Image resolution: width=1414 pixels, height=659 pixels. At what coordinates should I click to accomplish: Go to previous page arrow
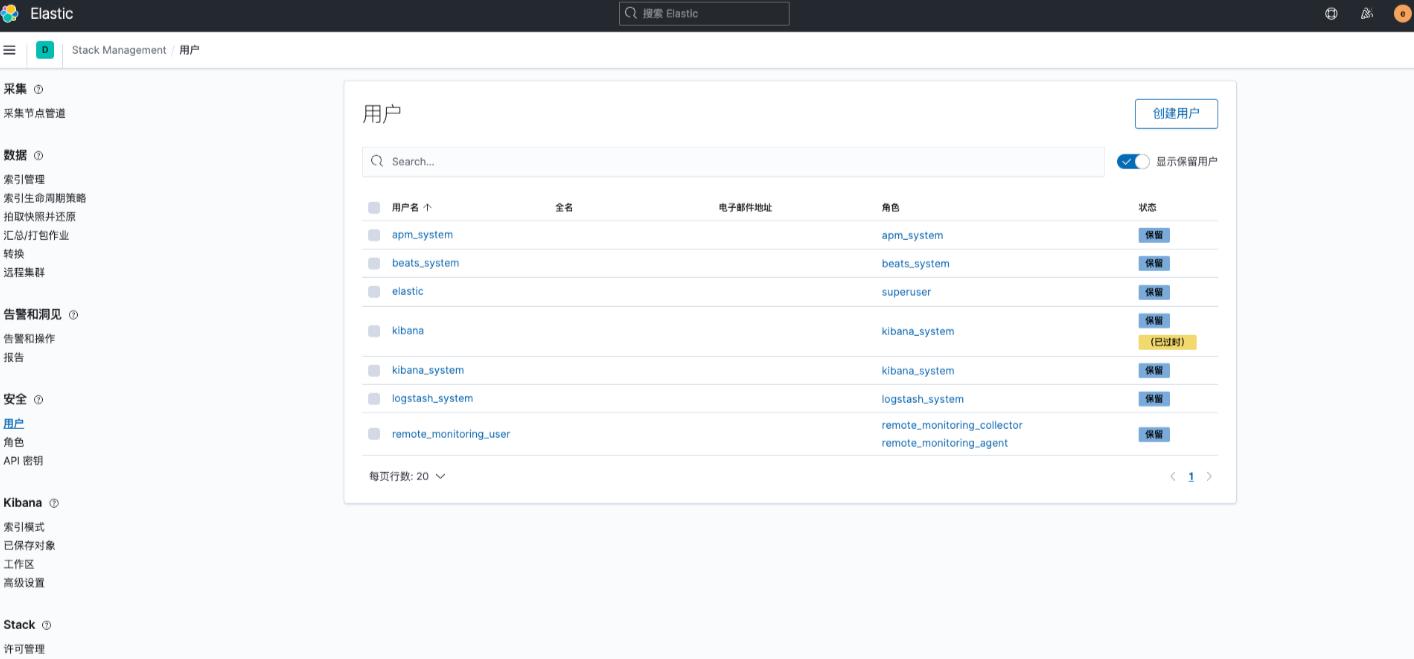point(1173,477)
